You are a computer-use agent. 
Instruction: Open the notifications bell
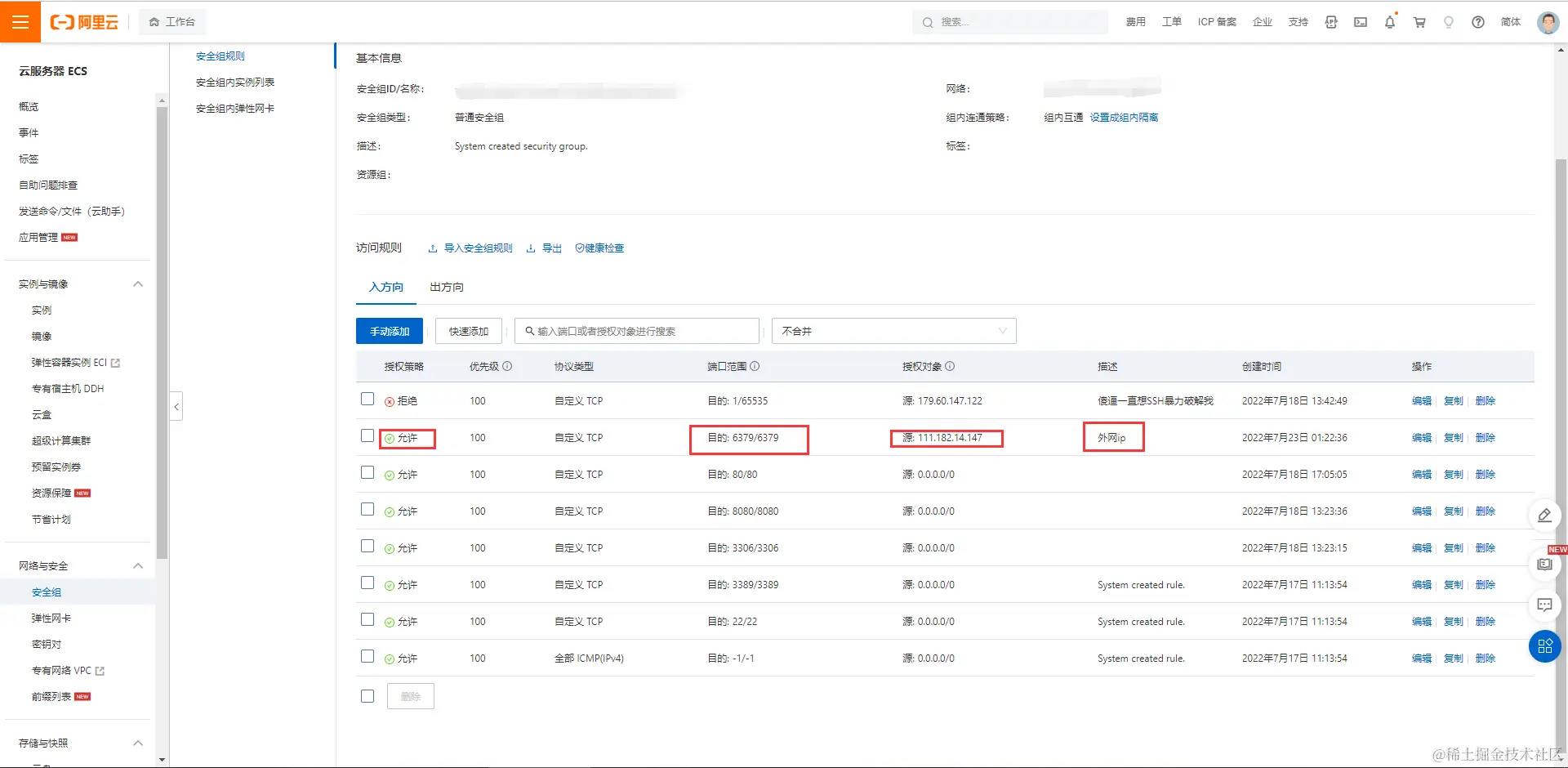1390,22
